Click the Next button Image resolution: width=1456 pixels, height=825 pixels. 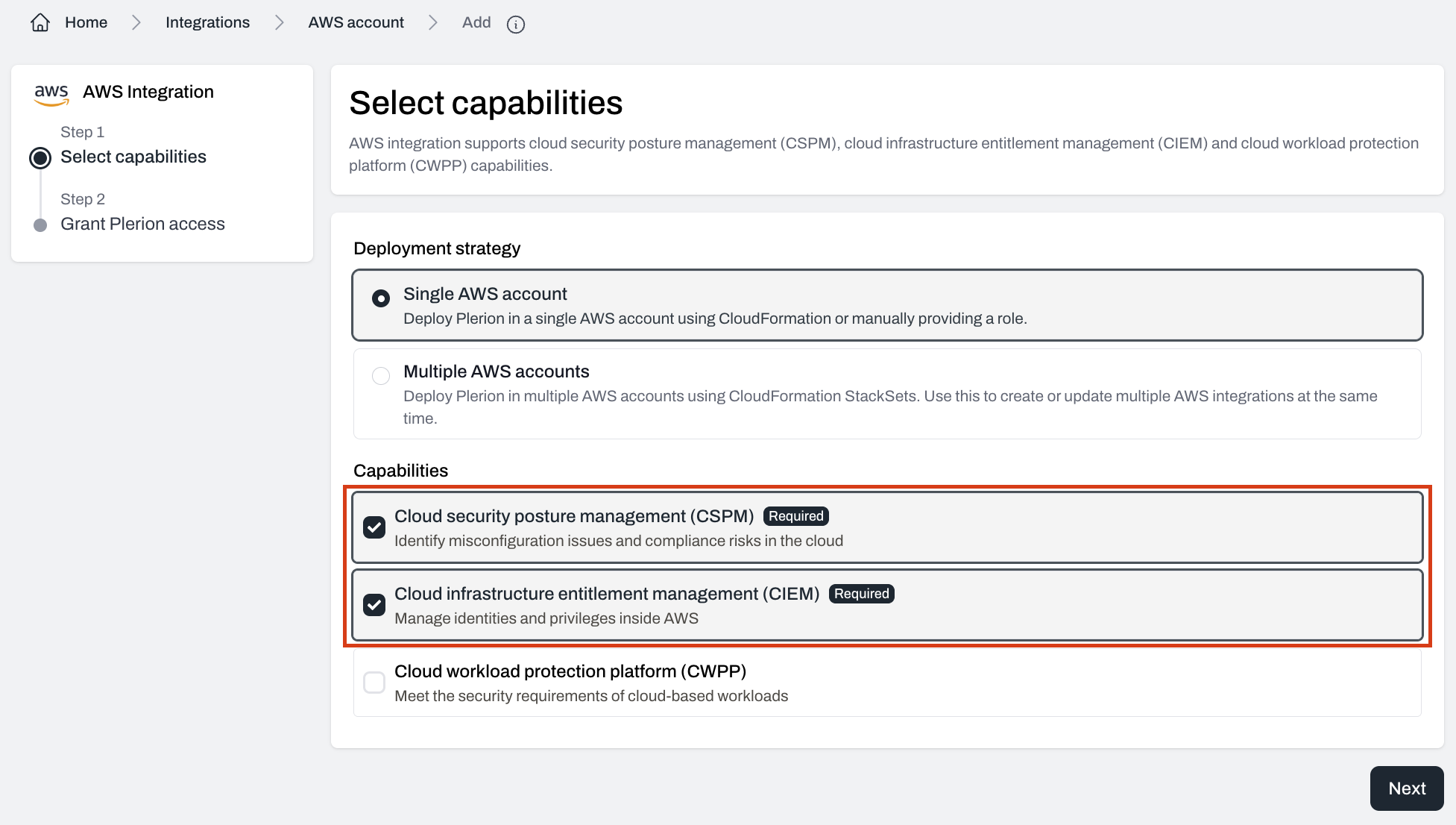[x=1407, y=788]
